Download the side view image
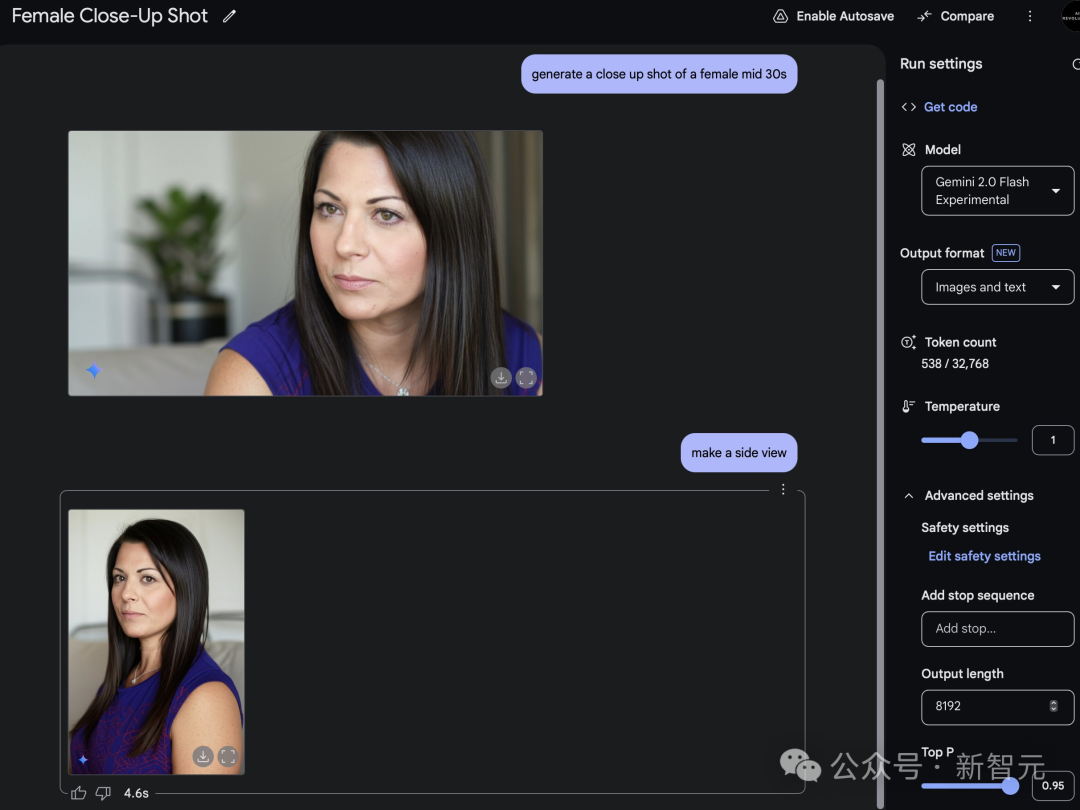 pos(203,757)
